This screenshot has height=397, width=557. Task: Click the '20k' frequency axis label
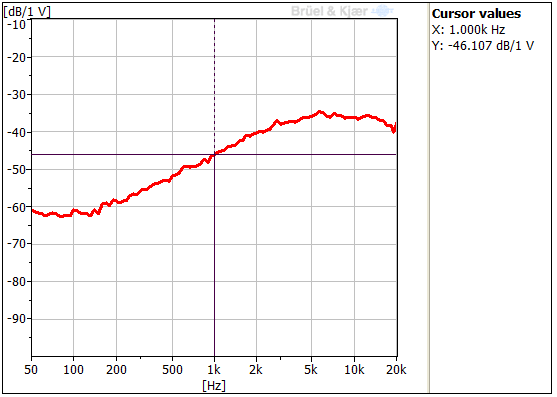point(396,370)
